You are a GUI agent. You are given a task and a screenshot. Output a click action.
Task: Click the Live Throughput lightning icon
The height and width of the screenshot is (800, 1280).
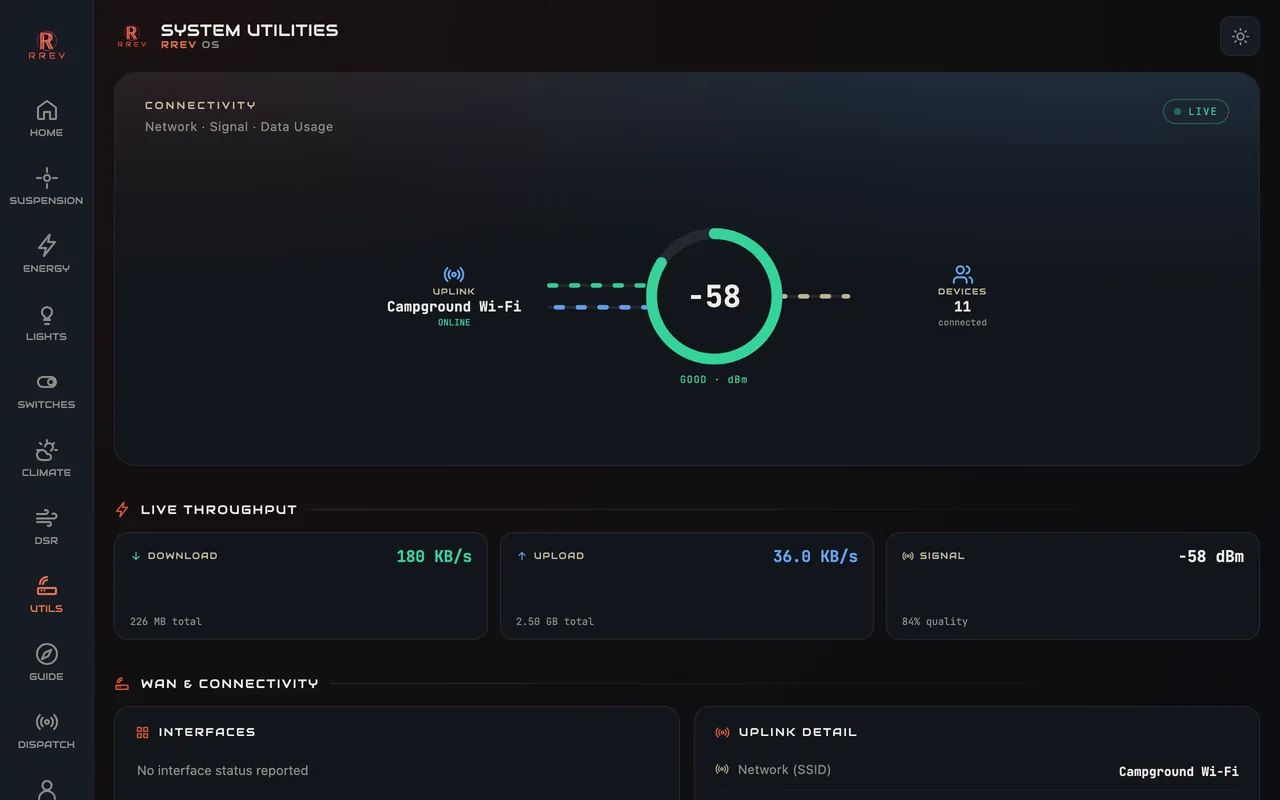click(x=122, y=510)
